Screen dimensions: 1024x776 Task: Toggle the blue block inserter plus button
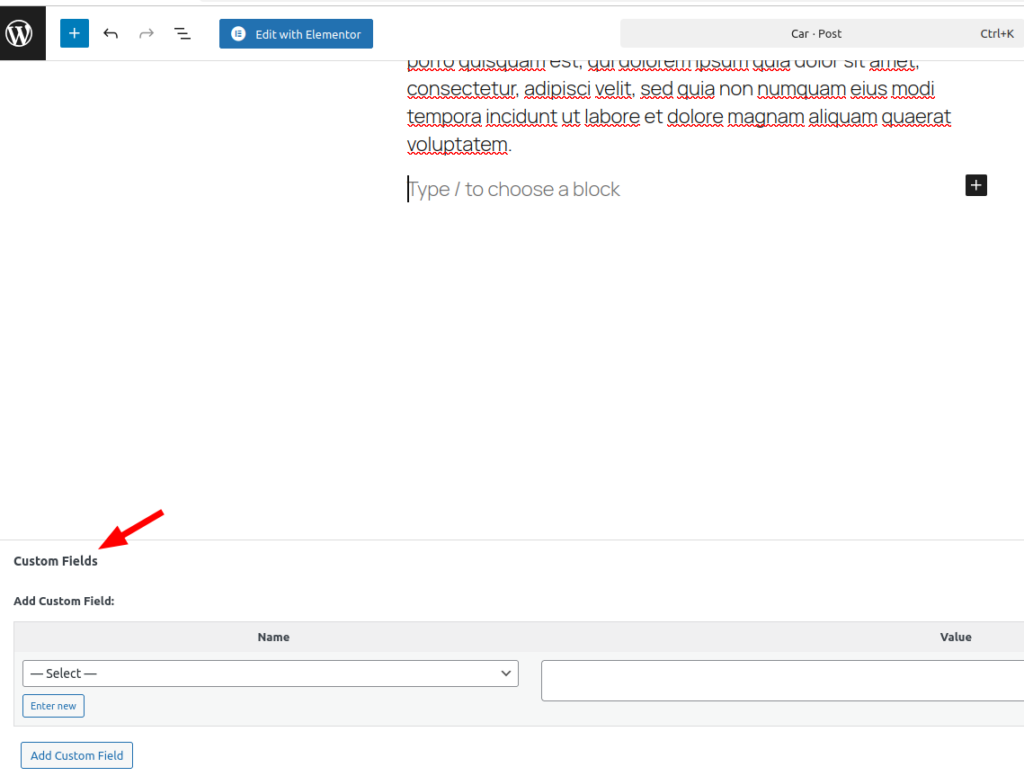pyautogui.click(x=74, y=33)
